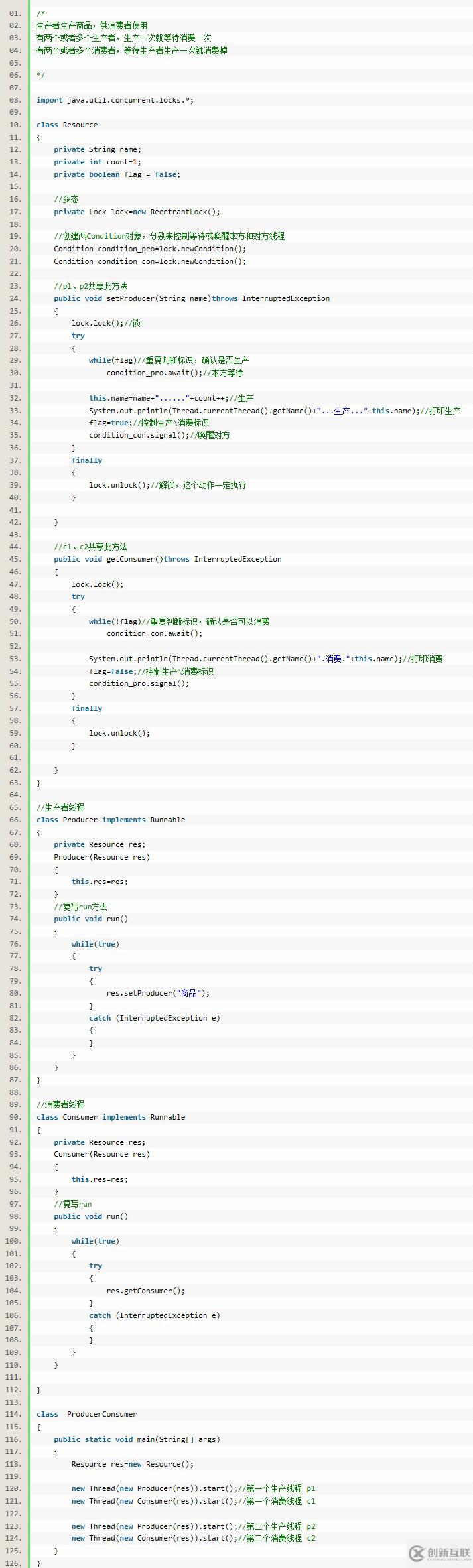Click 'Condition condition_con=lock.newCondition();' line
This screenshot has width=473, height=1568.
[x=150, y=261]
